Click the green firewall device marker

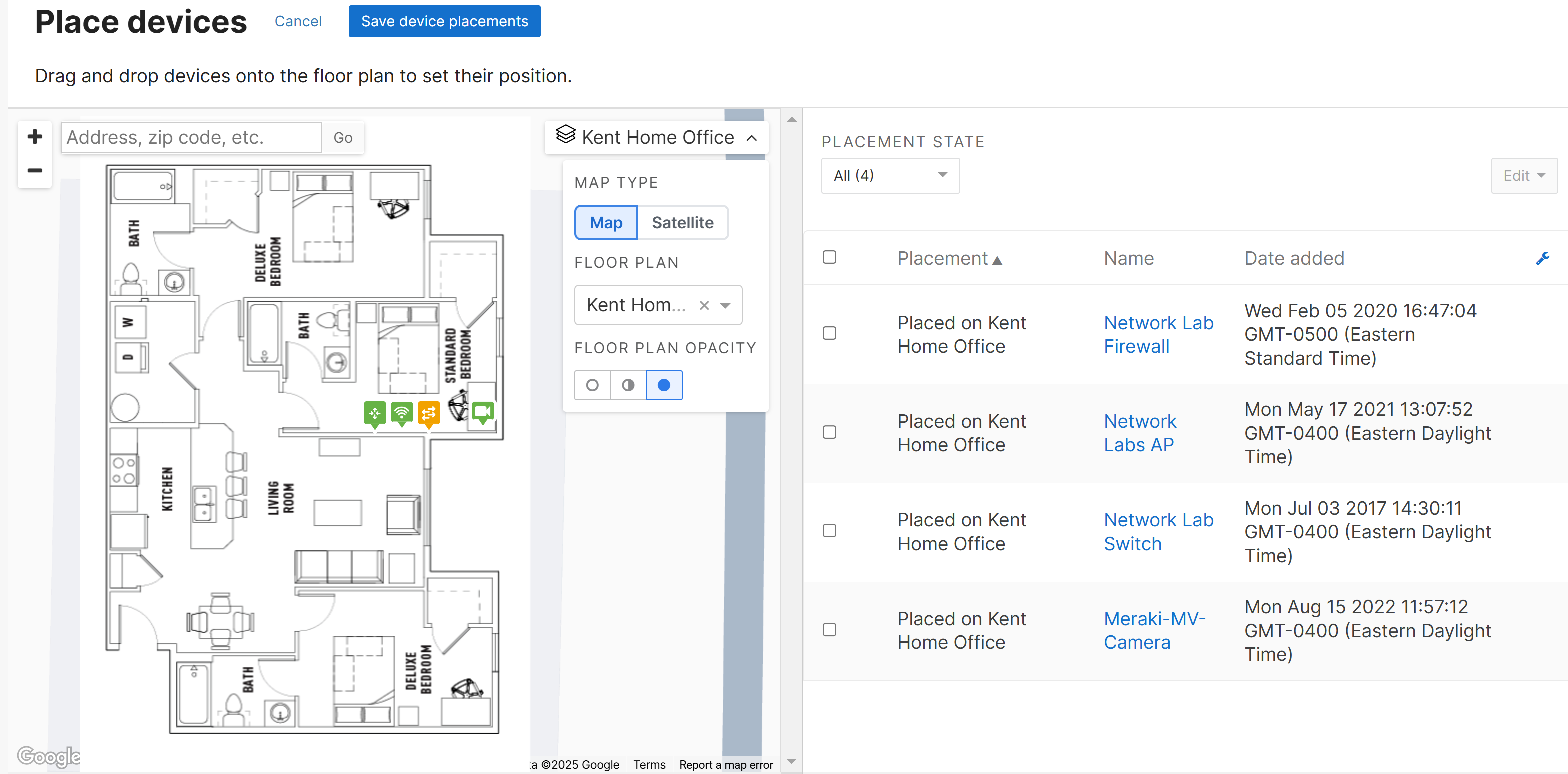(374, 415)
